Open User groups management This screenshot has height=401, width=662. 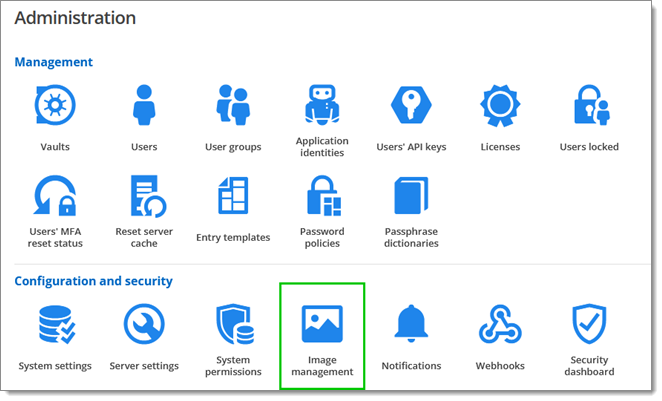233,106
